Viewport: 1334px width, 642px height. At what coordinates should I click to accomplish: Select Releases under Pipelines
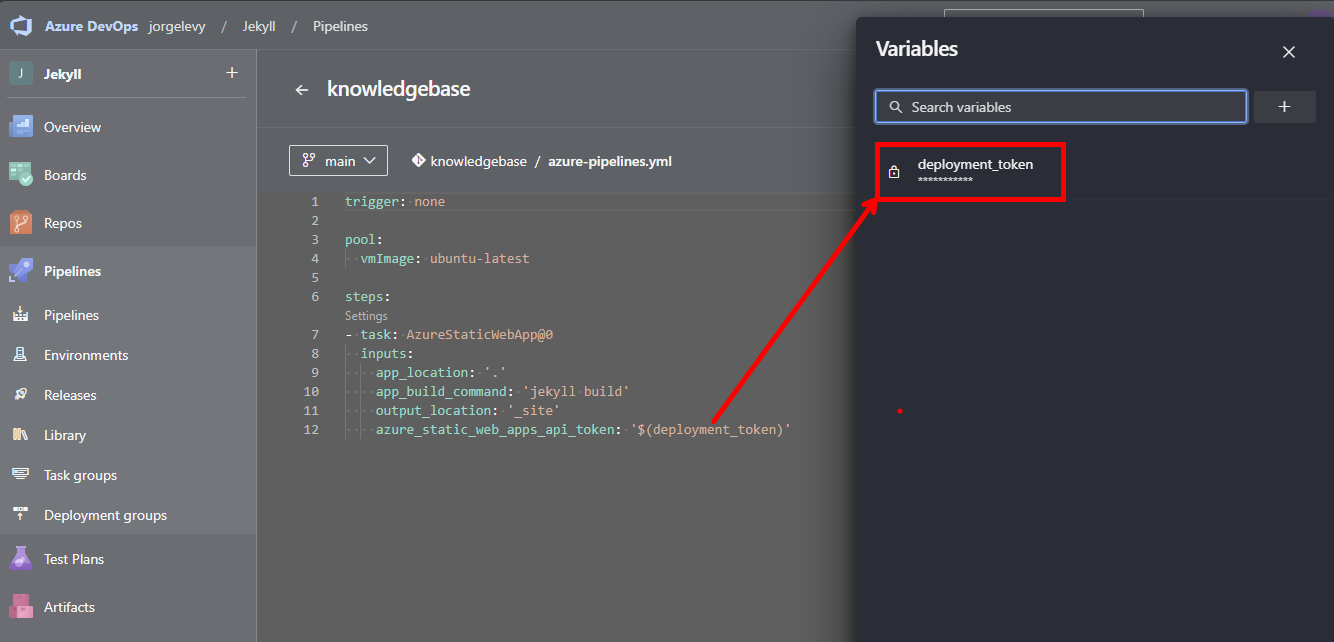point(70,395)
